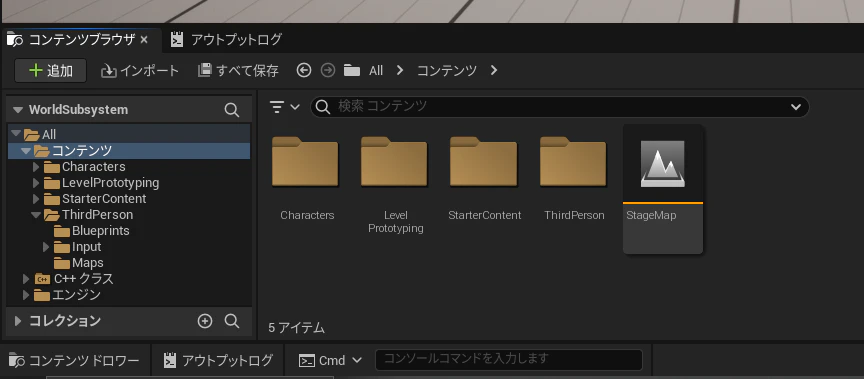Open the filter menu icon
Image resolution: width=864 pixels, height=379 pixels.
[284, 107]
